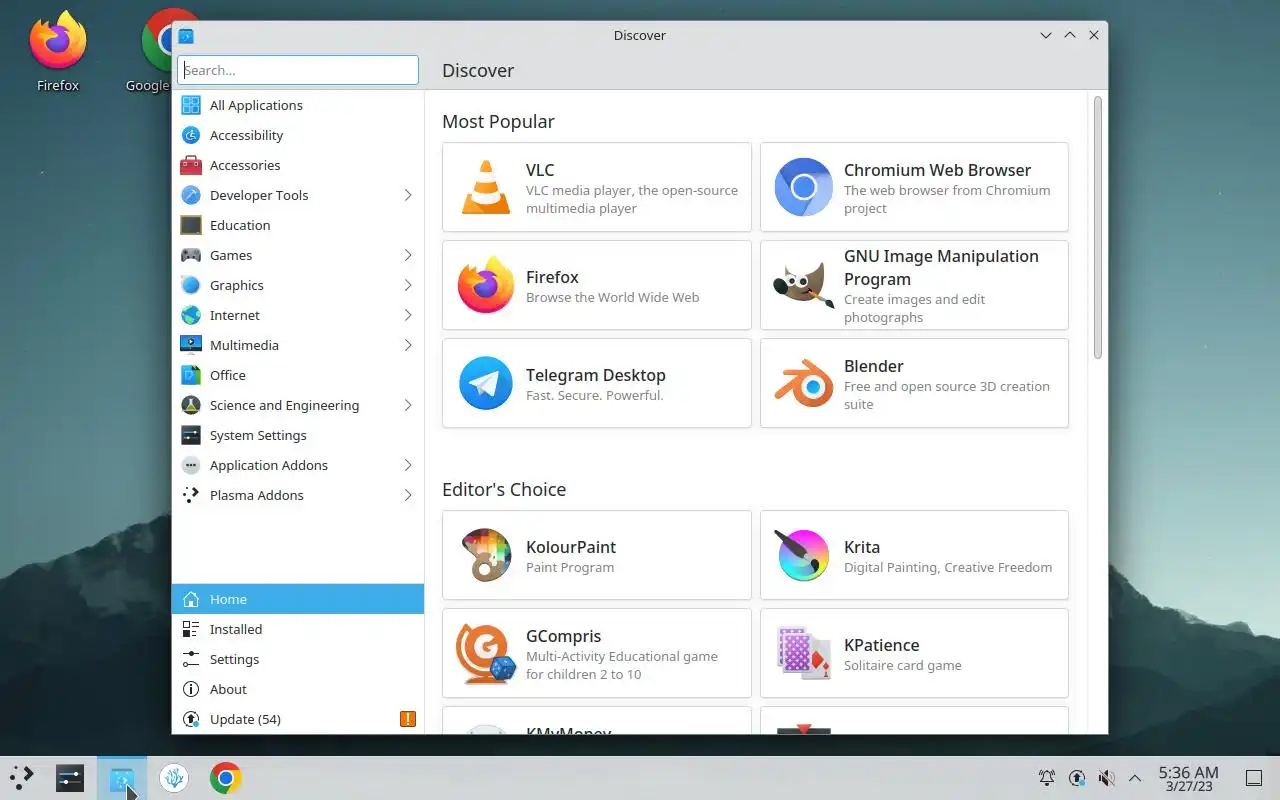The width and height of the screenshot is (1280, 800).
Task: Open Update (54) page
Action: pyautogui.click(x=298, y=719)
